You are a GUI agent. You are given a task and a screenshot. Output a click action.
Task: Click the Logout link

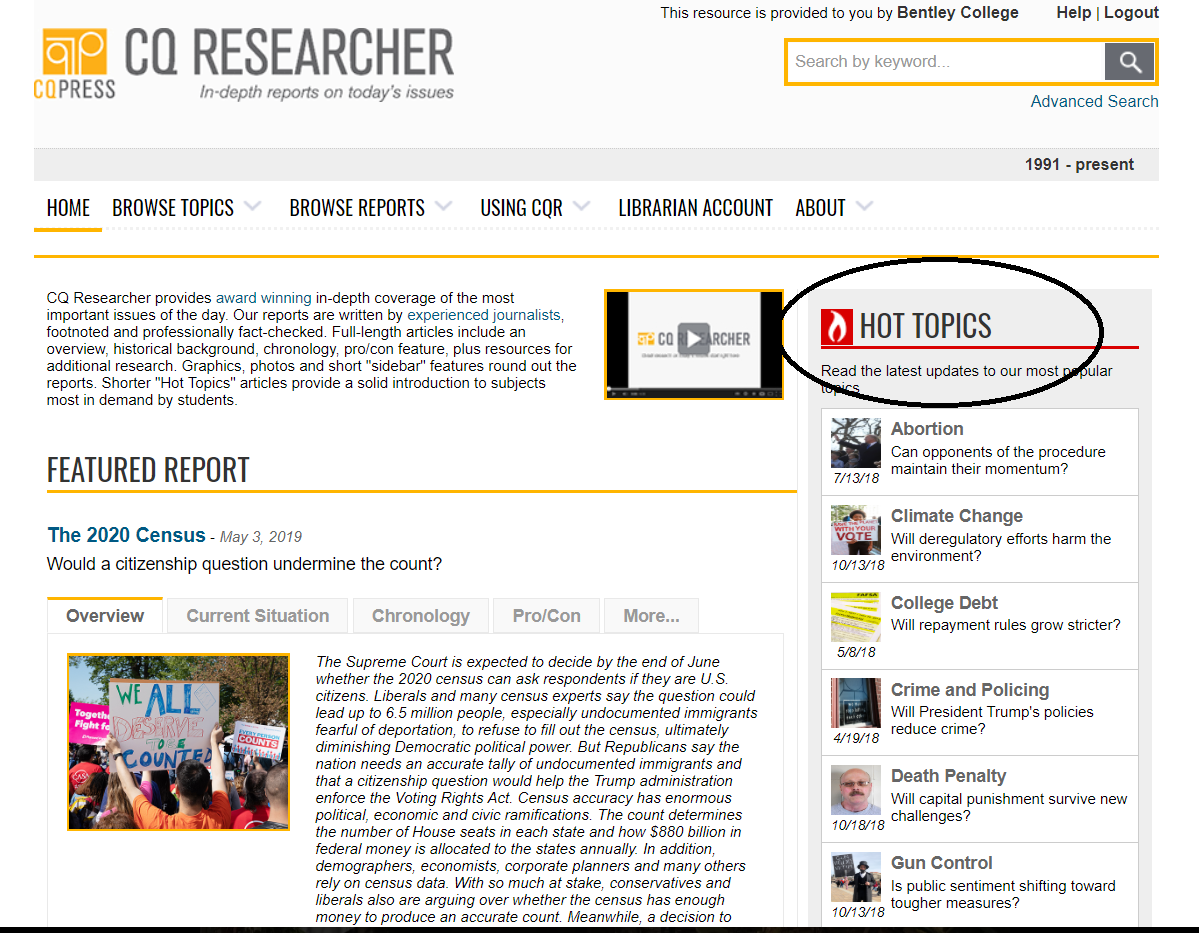pos(1131,13)
